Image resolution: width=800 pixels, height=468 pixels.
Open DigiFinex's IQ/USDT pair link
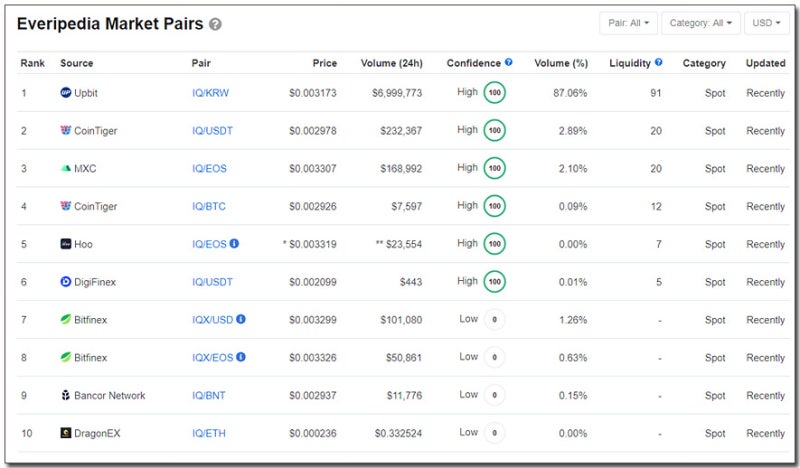coord(212,282)
